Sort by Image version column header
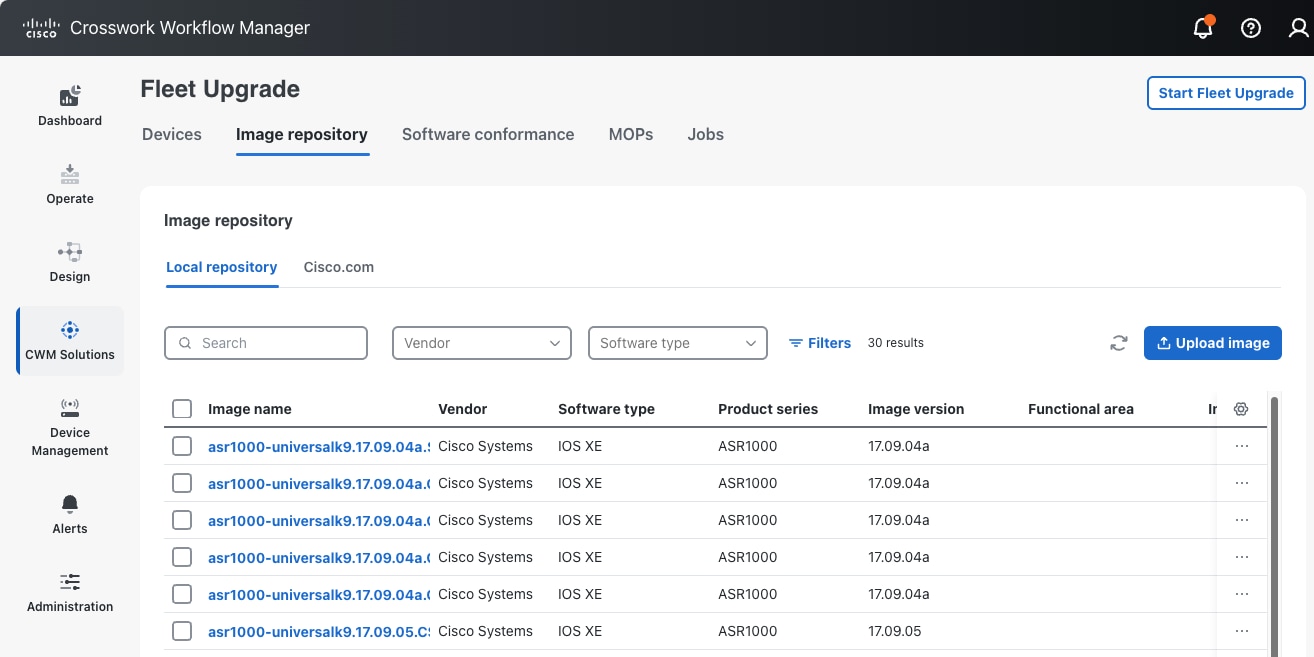Image resolution: width=1314 pixels, height=657 pixels. click(x=916, y=409)
